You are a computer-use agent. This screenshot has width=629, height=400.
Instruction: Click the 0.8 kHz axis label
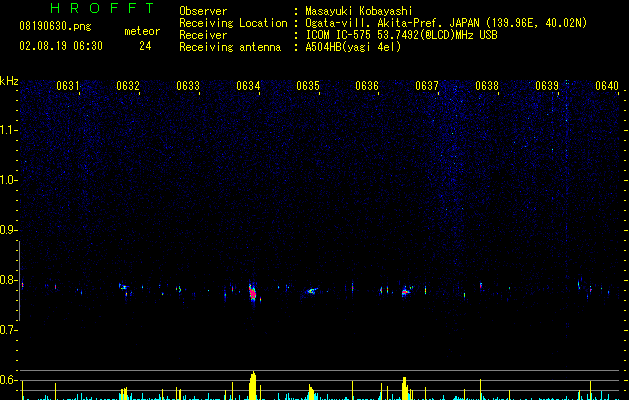[7, 280]
